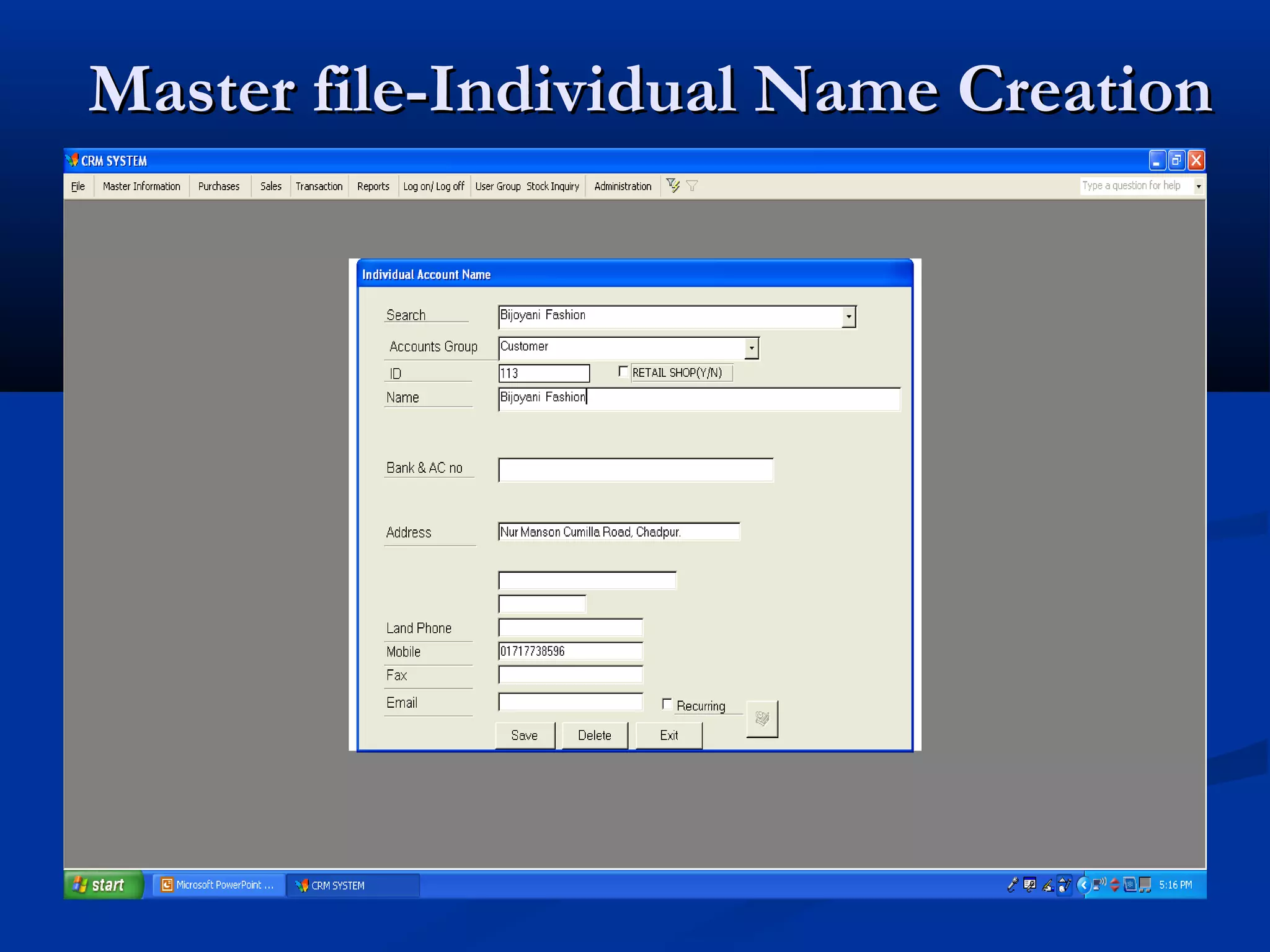The width and height of the screenshot is (1270, 952).
Task: Click the icon button beside the Recurring checkbox
Action: click(x=762, y=719)
